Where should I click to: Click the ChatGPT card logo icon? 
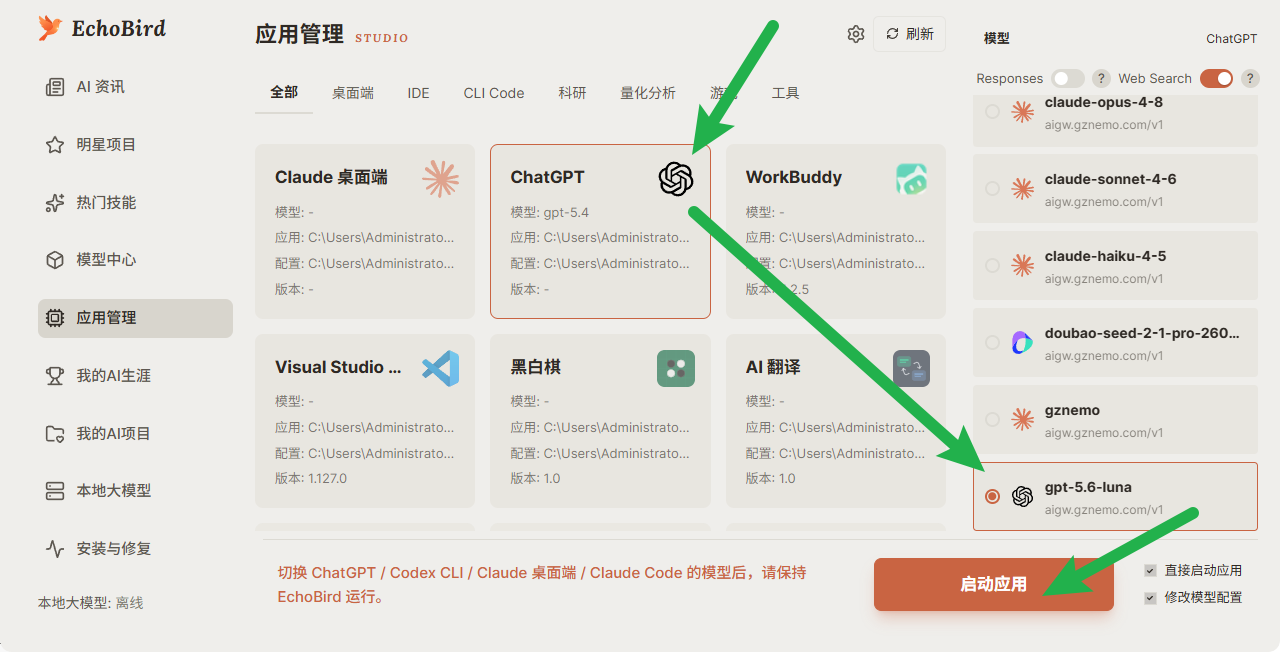coord(676,179)
